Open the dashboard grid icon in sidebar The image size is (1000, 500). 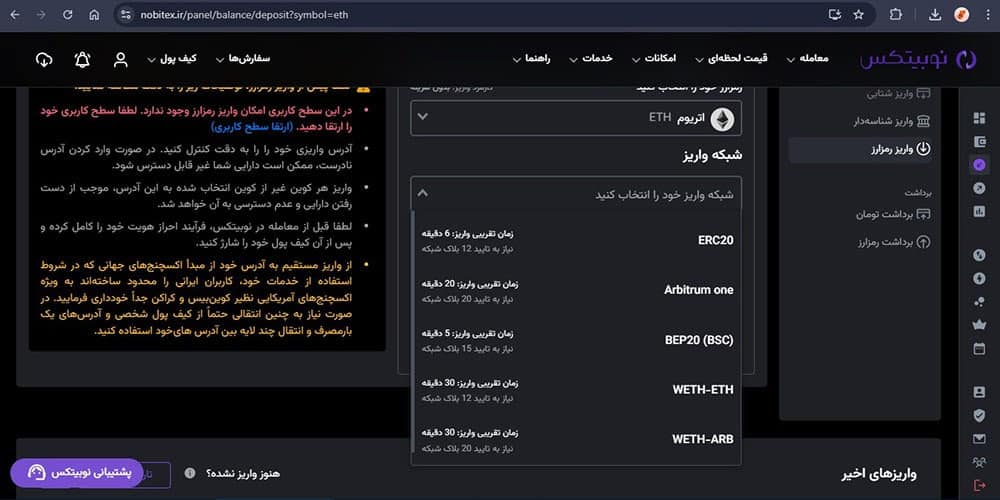(979, 118)
